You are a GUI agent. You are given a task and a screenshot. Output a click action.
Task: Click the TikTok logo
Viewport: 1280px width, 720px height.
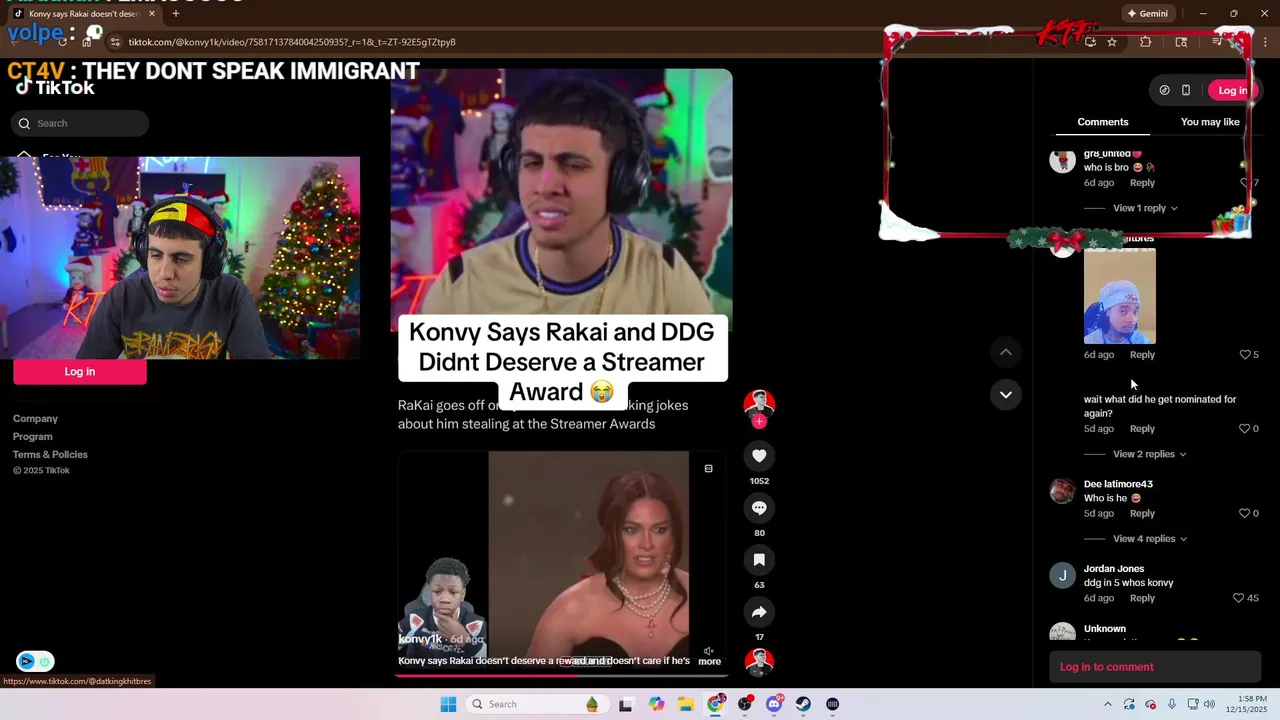pos(55,88)
